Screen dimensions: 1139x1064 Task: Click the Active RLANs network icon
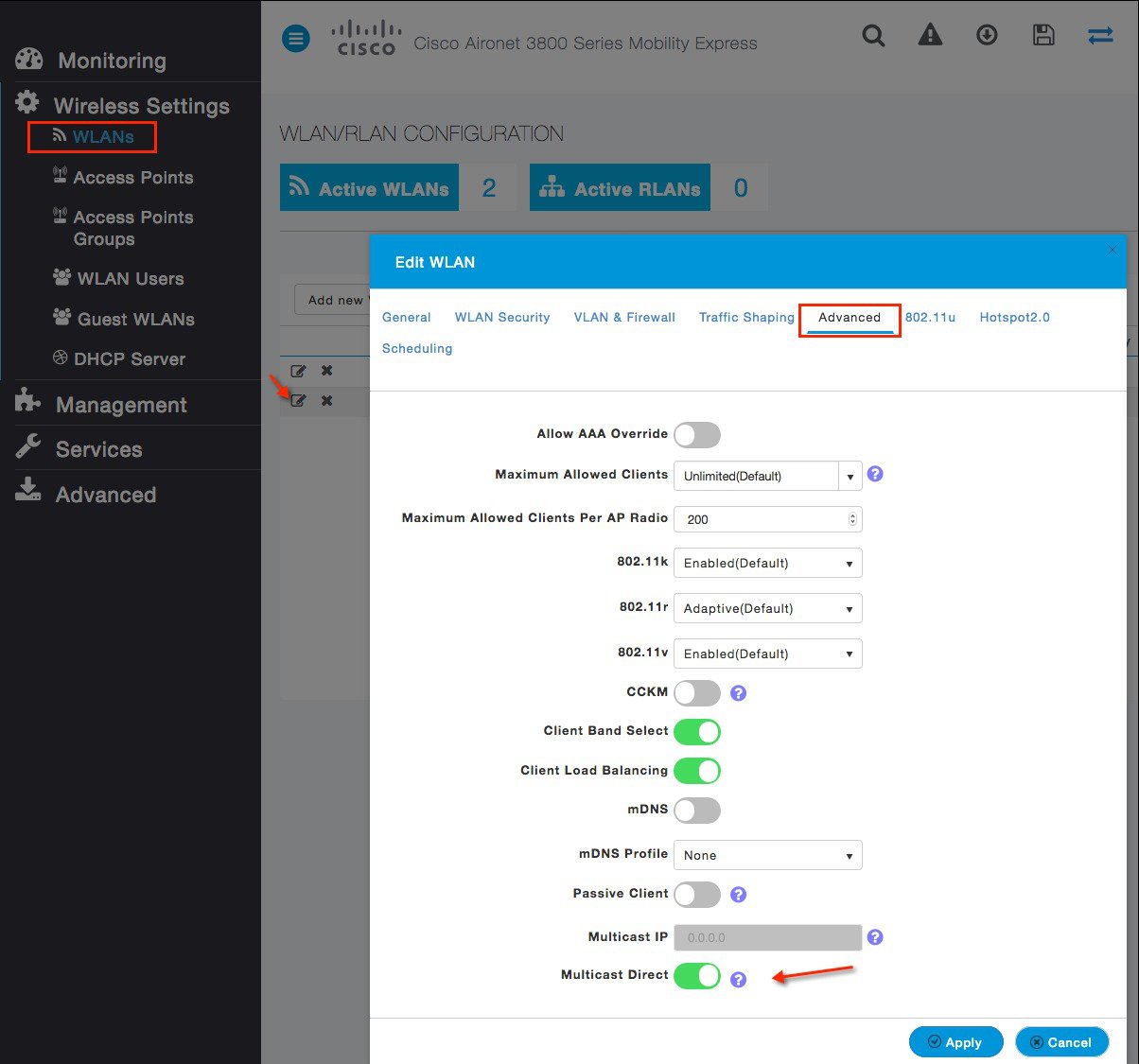point(552,187)
